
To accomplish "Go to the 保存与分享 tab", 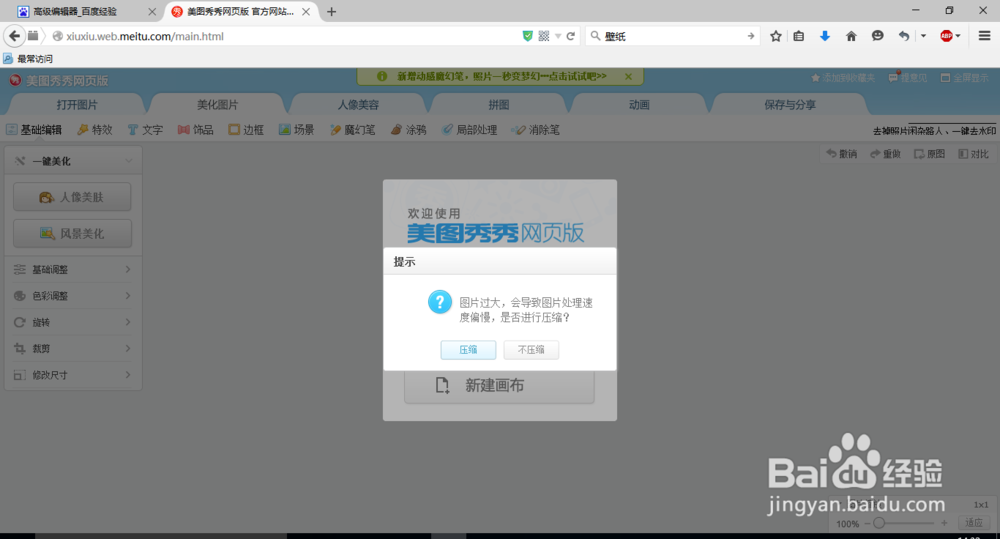I will pos(790,104).
